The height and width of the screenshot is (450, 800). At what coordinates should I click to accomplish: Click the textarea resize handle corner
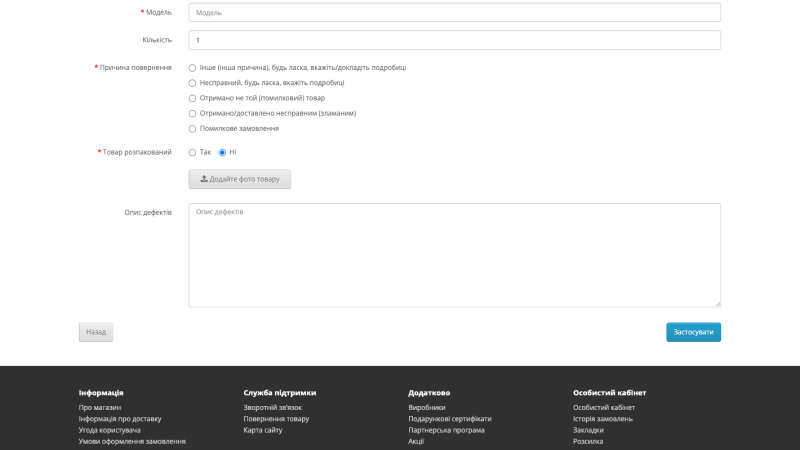pos(717,304)
